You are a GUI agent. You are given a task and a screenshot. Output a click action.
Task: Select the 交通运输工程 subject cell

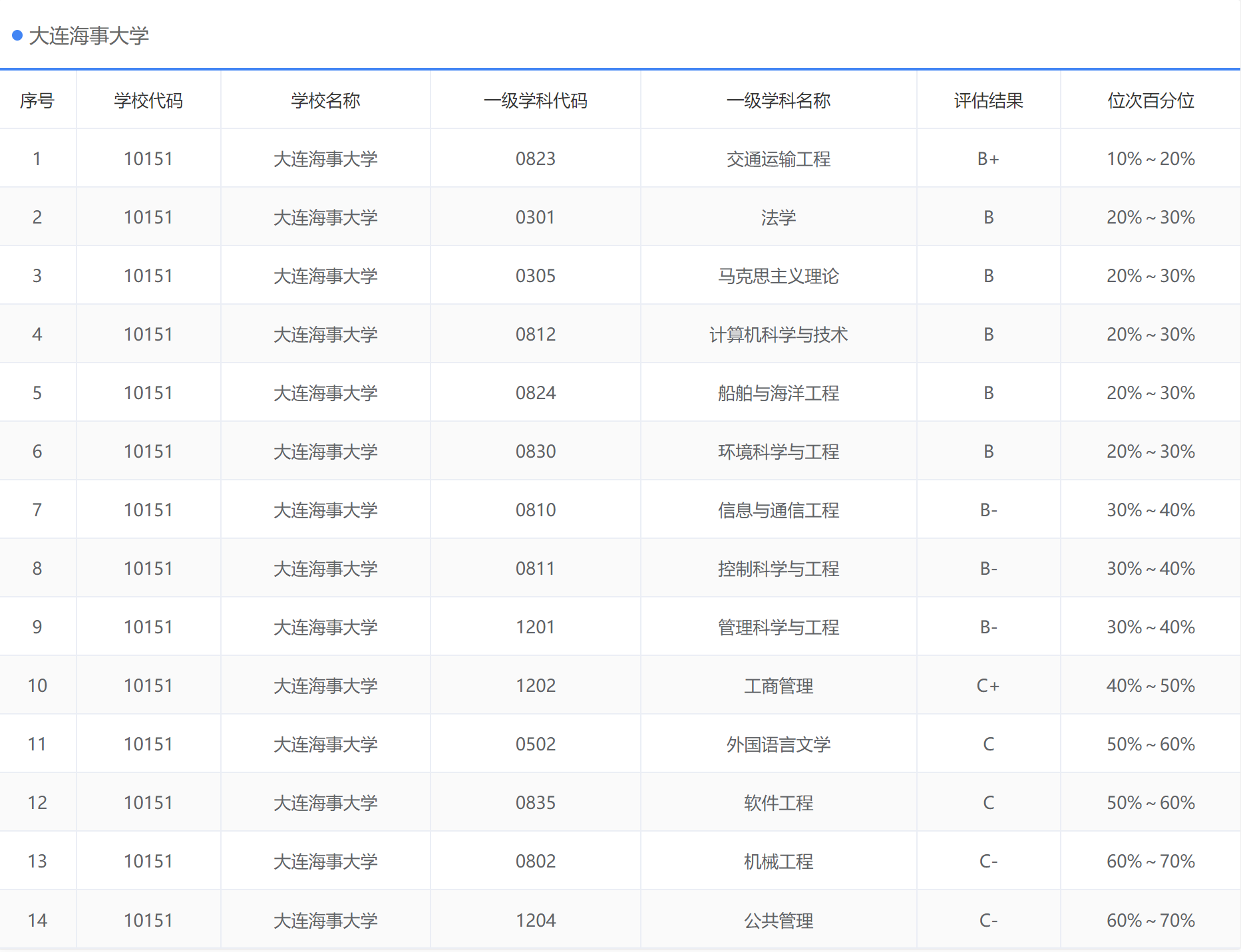[x=779, y=158]
